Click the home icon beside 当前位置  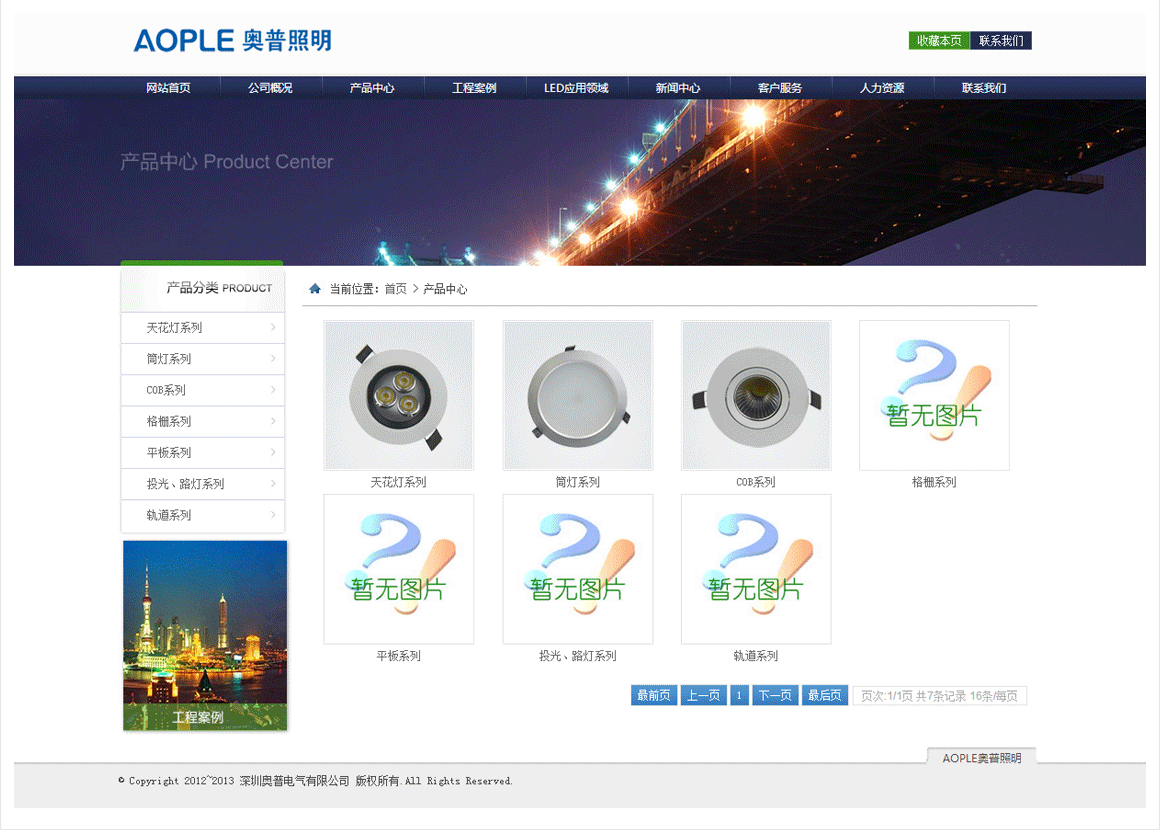click(x=314, y=289)
